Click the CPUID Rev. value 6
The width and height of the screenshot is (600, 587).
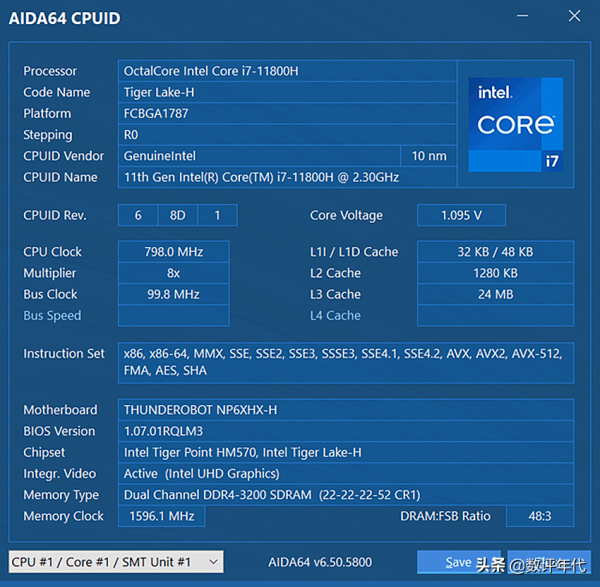[138, 215]
